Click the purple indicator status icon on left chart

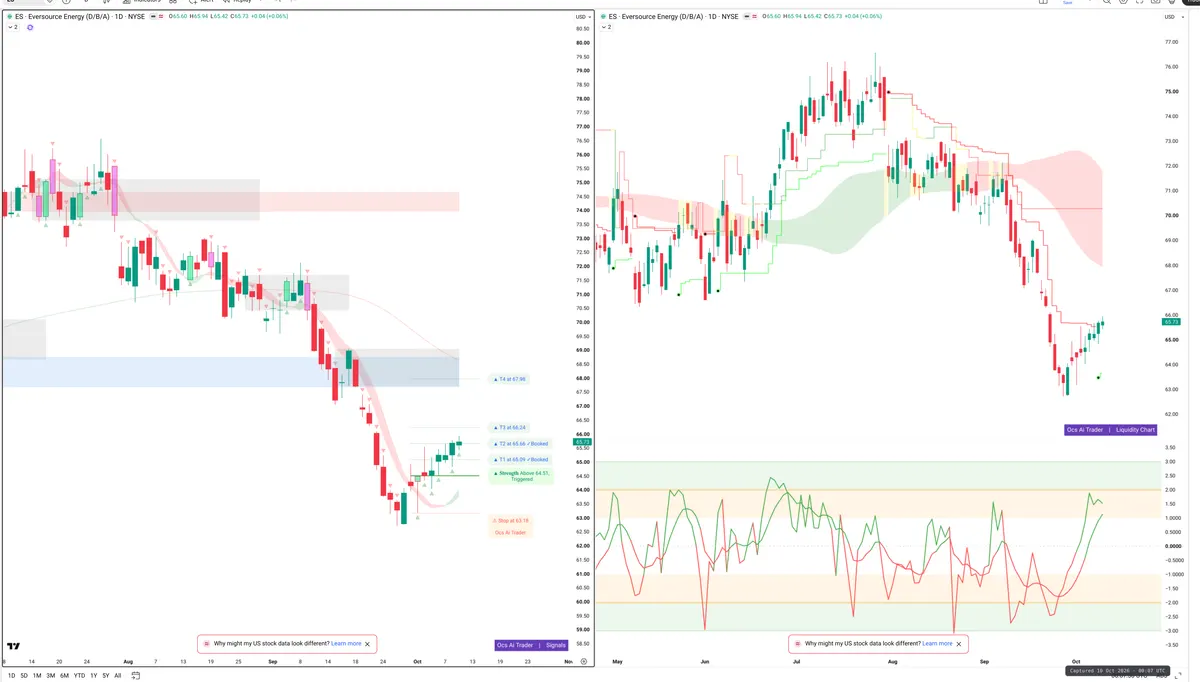click(30, 27)
